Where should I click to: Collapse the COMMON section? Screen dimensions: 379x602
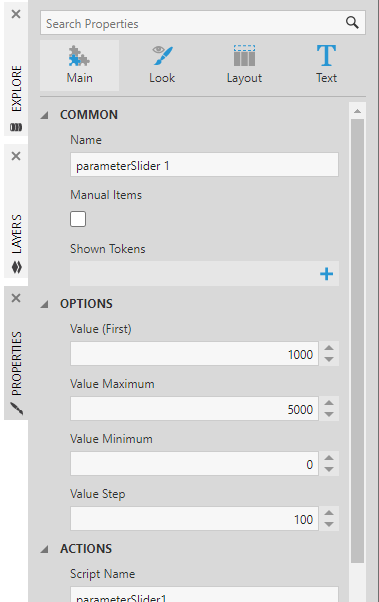click(45, 115)
